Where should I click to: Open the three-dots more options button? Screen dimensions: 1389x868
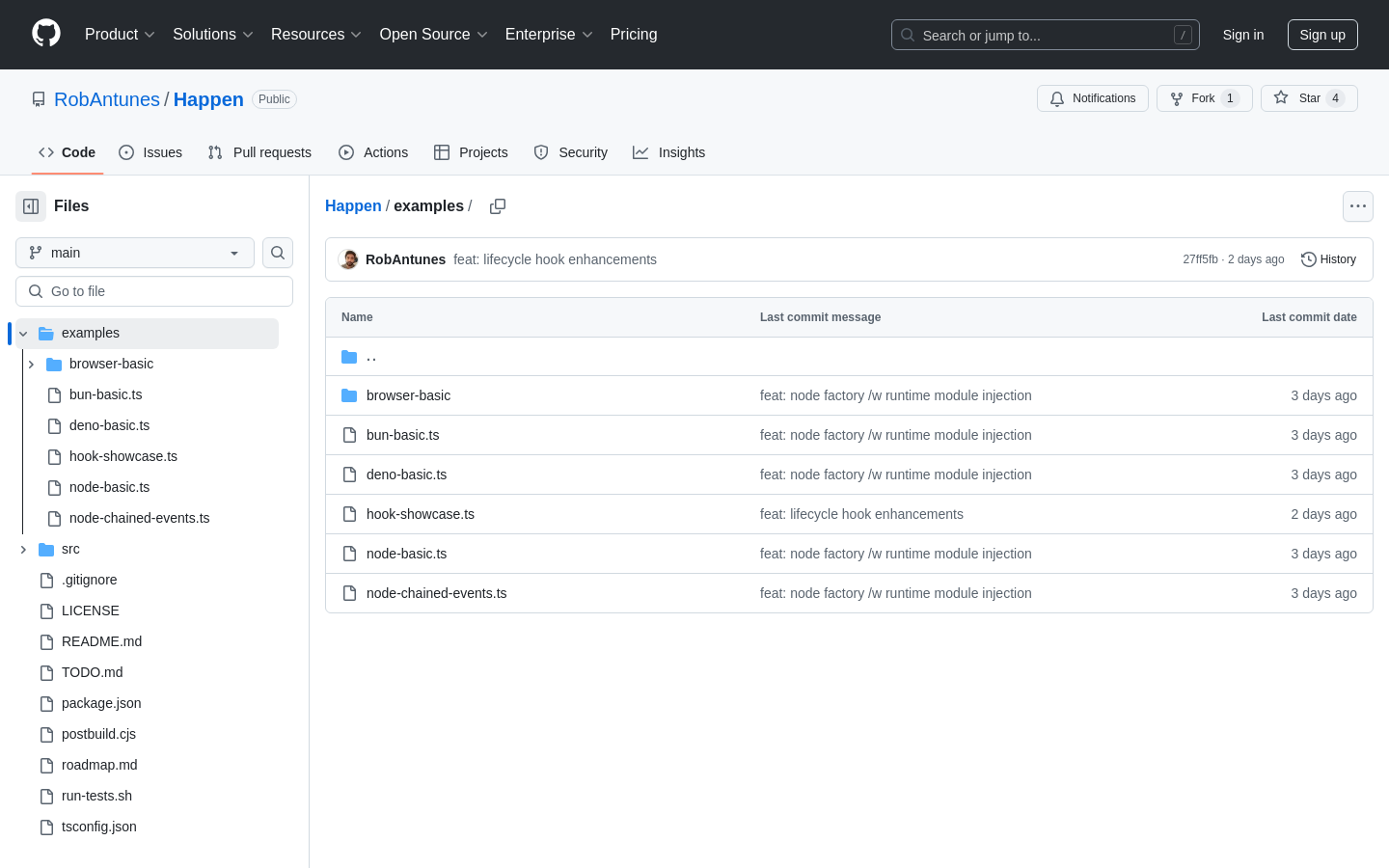(x=1358, y=206)
